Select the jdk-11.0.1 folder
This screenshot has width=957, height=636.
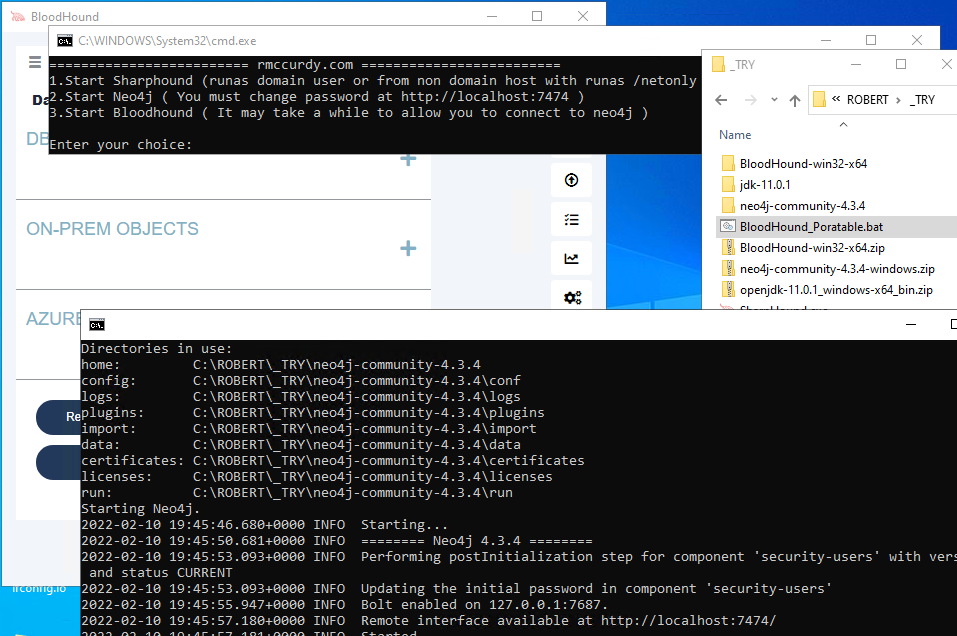tap(765, 184)
